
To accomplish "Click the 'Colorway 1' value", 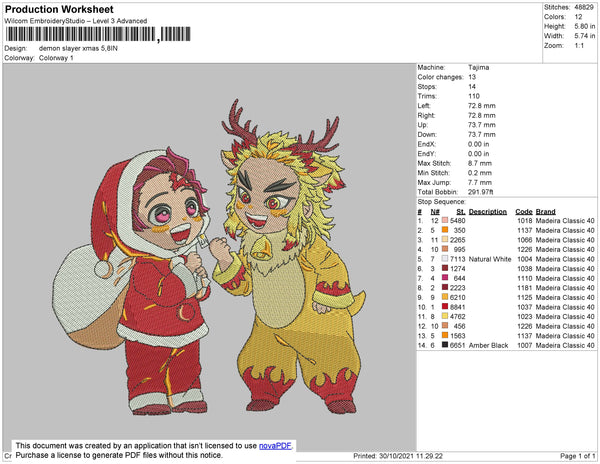I will pyautogui.click(x=56, y=58).
